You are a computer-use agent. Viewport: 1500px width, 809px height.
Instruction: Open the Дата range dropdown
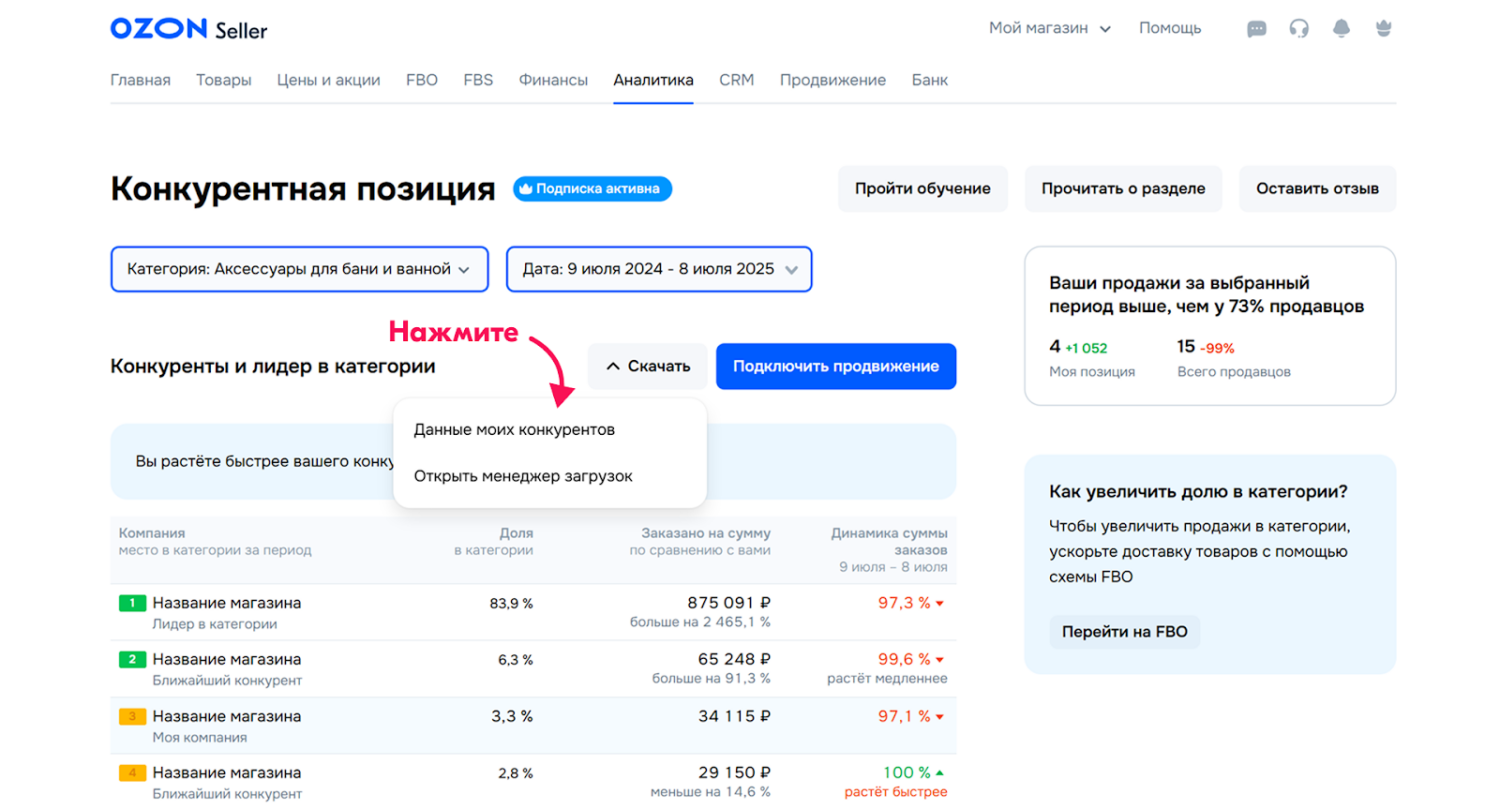(x=659, y=269)
